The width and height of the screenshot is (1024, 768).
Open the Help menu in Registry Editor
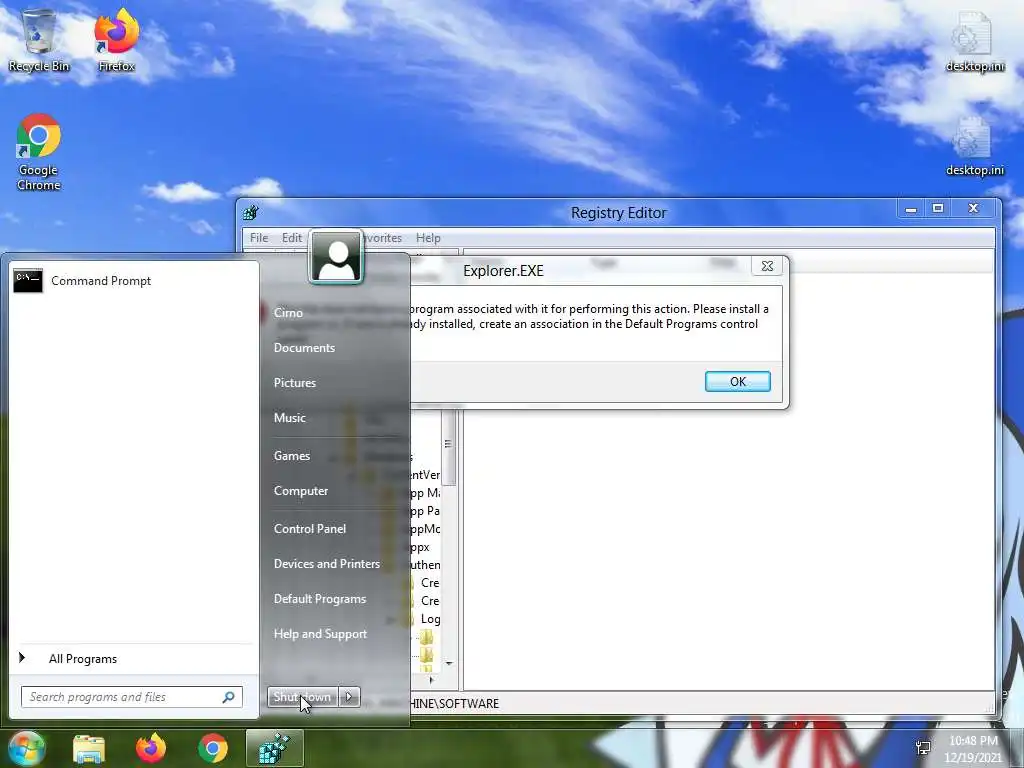click(428, 238)
